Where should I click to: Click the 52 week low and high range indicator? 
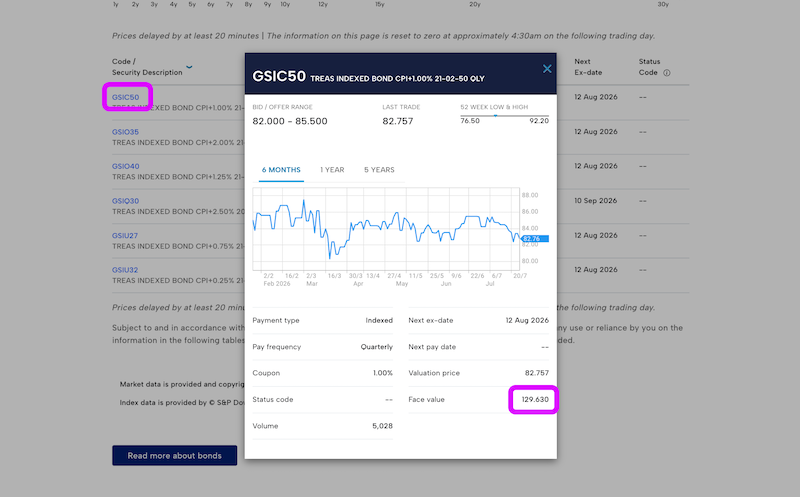(505, 116)
